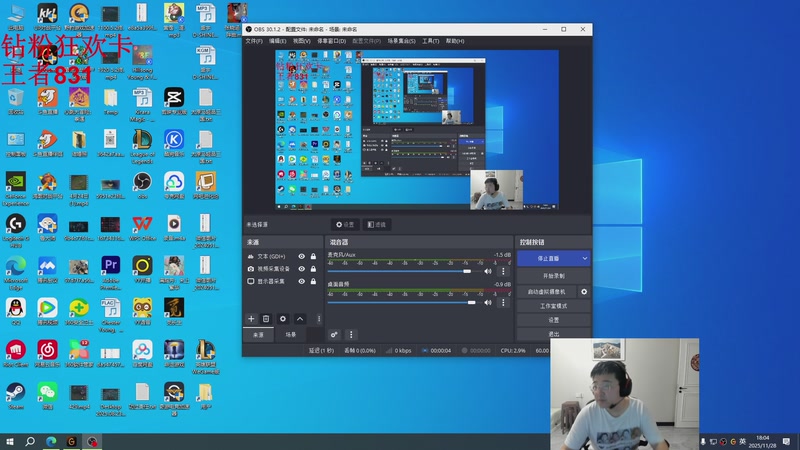Open Logitech G HUB desktop icon
Viewport: 800px width, 450px height.
(16, 231)
